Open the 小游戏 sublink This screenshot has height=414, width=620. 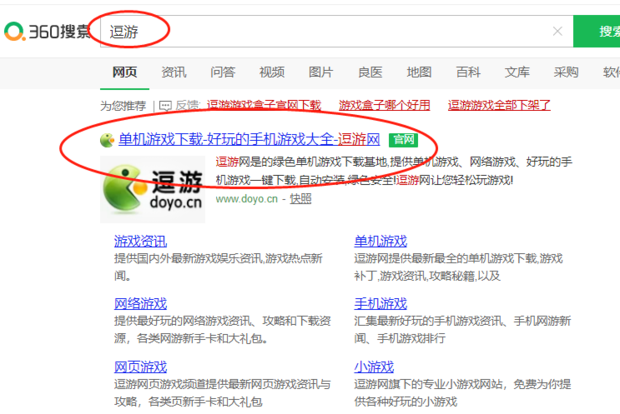tap(374, 367)
